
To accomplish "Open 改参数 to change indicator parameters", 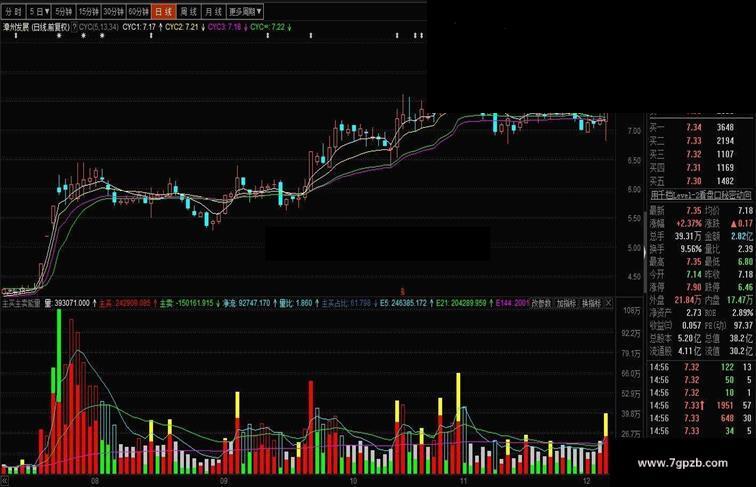I will (540, 303).
